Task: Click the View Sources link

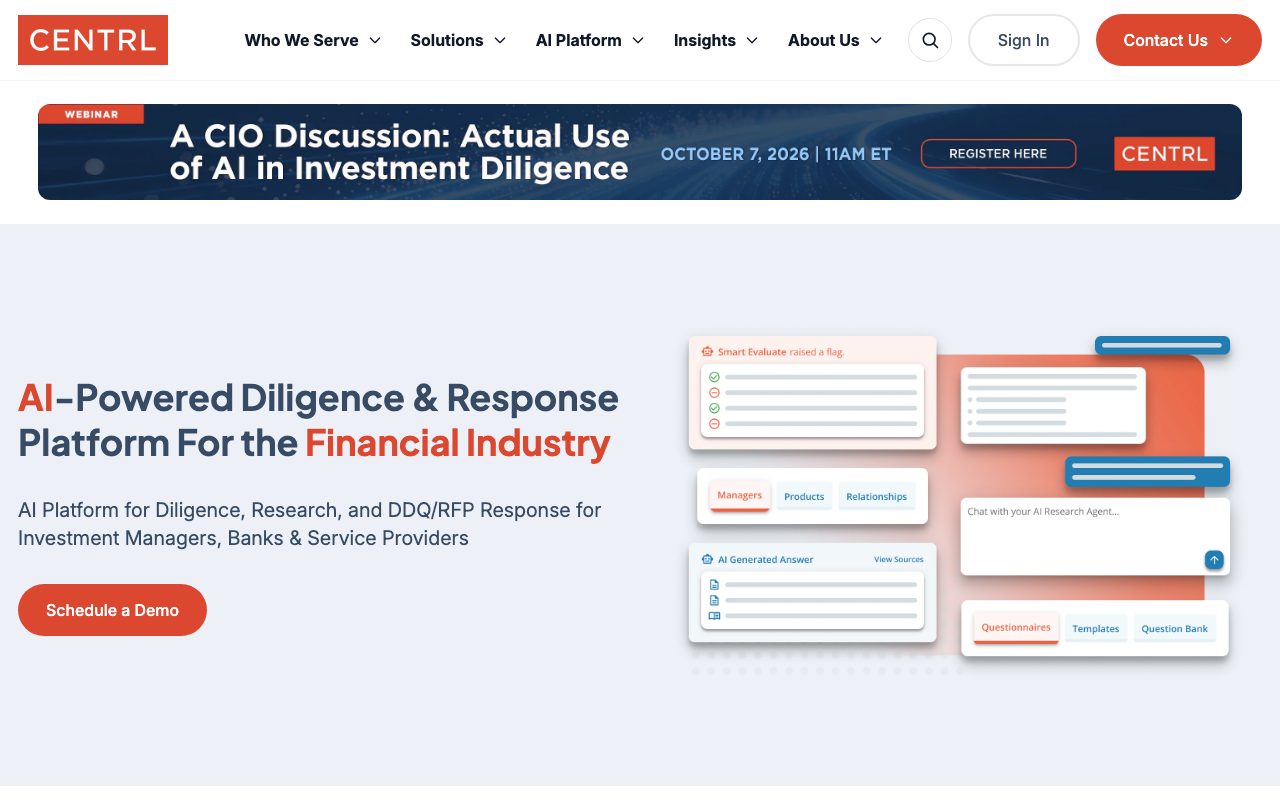Action: (x=899, y=560)
